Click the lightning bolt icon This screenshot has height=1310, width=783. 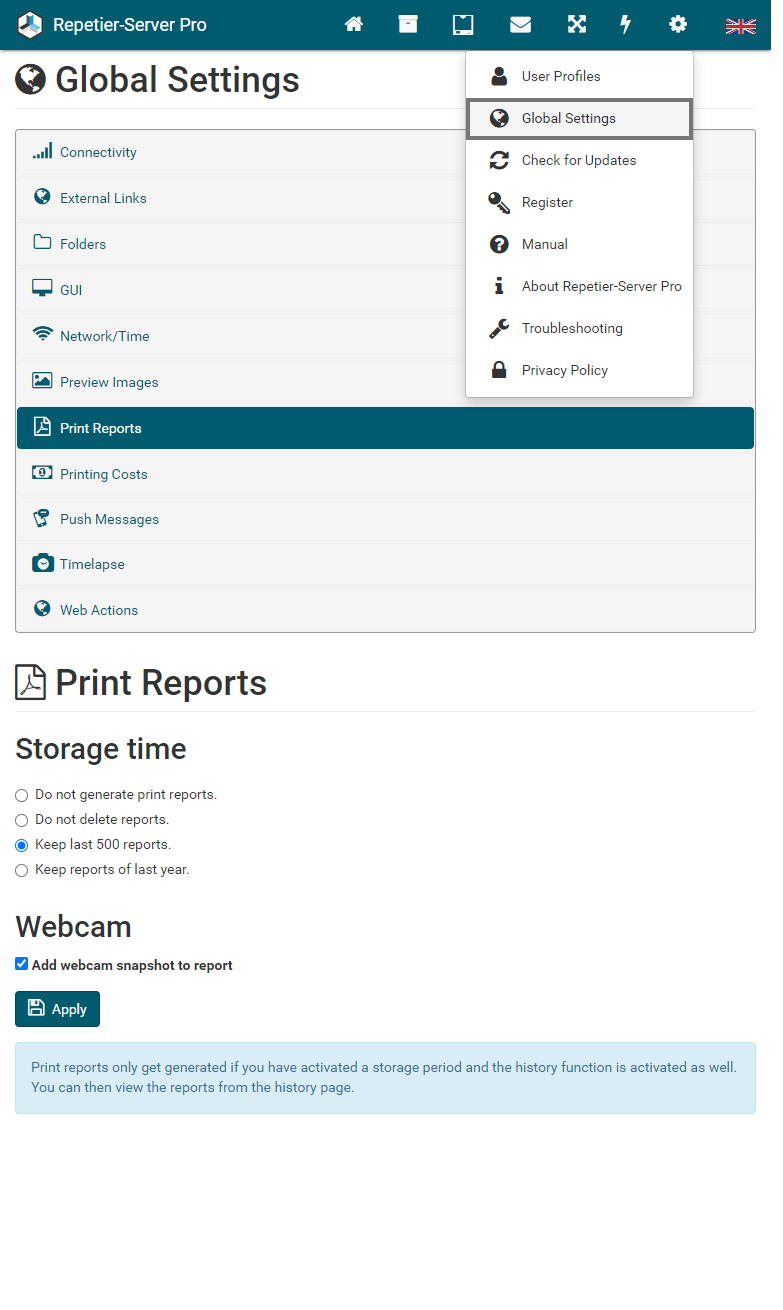pos(626,25)
